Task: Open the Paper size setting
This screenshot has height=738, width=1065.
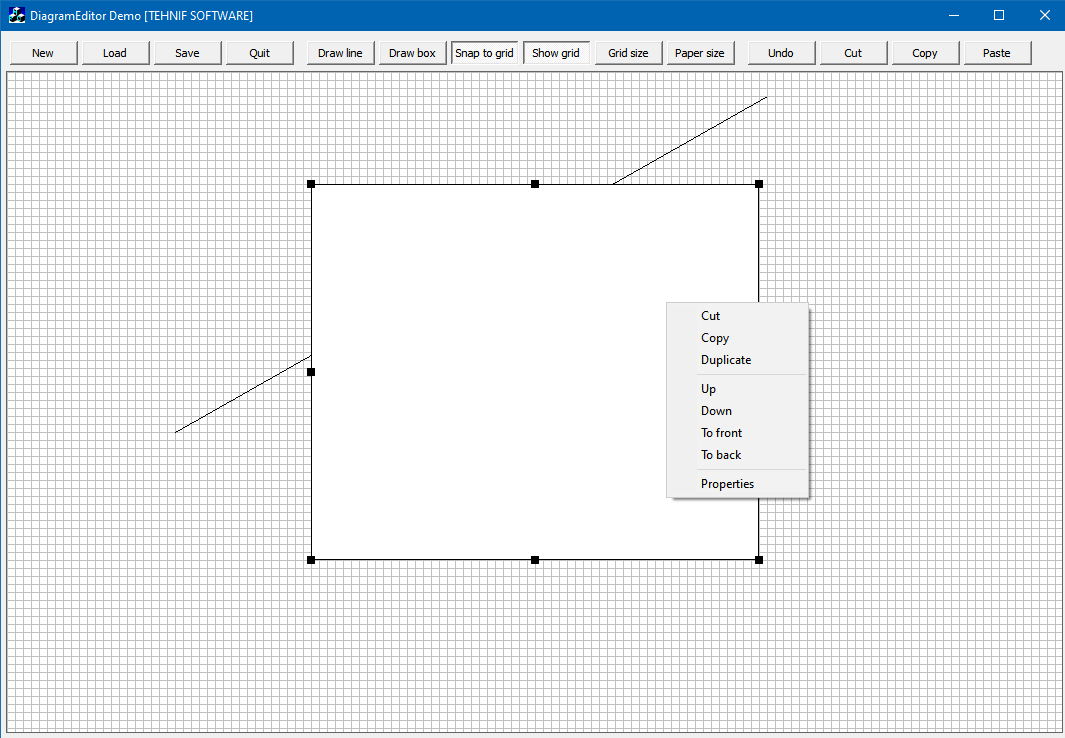Action: click(x=700, y=53)
